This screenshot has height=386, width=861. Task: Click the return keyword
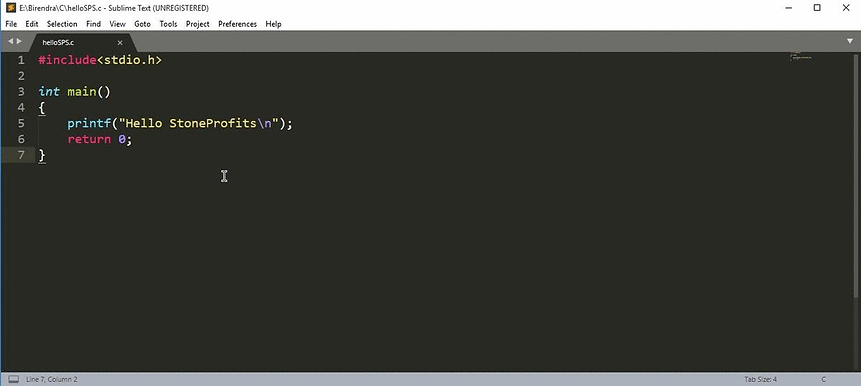coord(89,139)
